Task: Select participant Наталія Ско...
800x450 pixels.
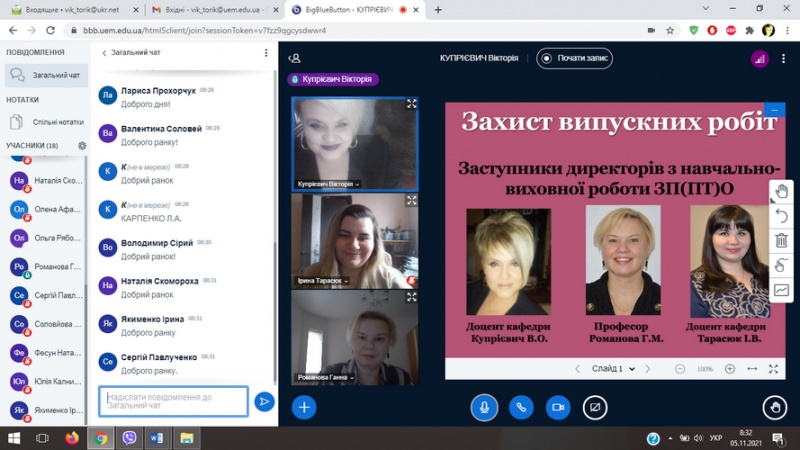Action: click(x=46, y=181)
